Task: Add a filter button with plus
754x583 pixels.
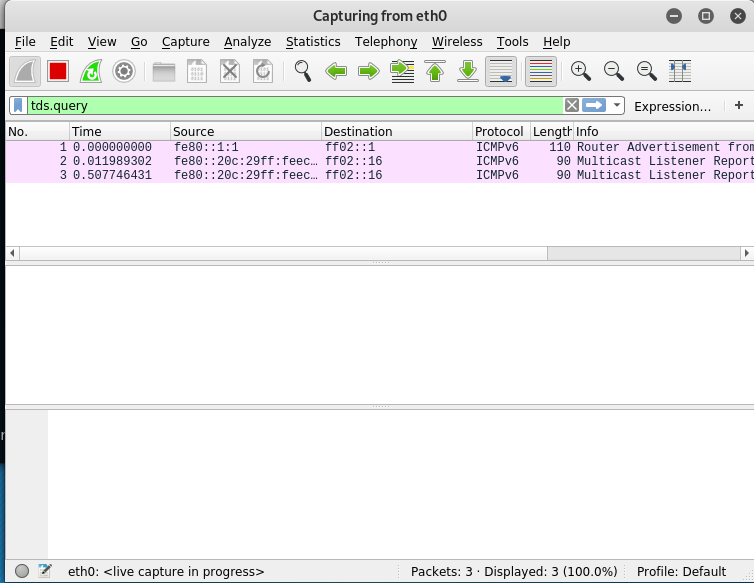Action: 739,105
